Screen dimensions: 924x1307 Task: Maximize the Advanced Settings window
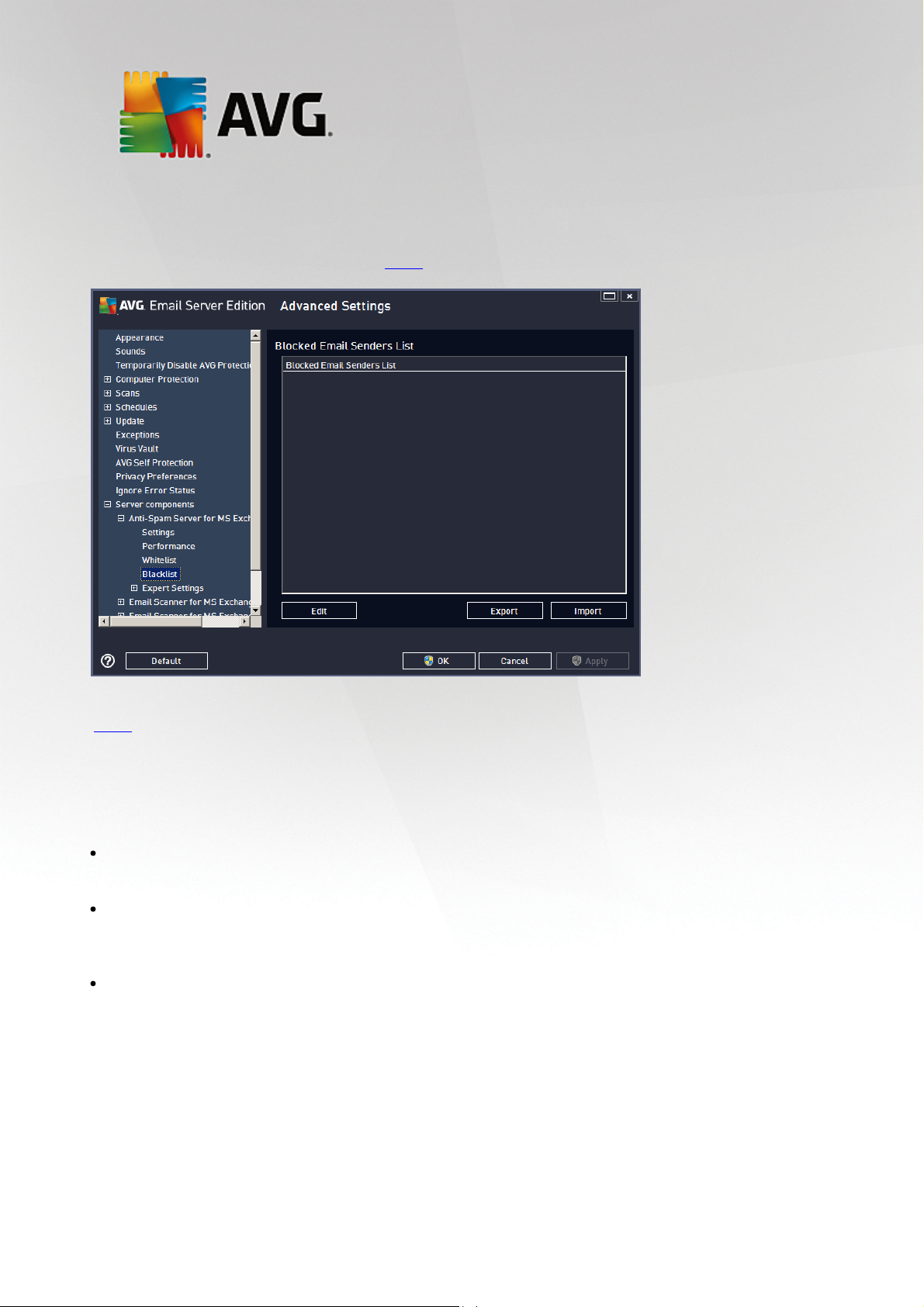click(x=610, y=296)
